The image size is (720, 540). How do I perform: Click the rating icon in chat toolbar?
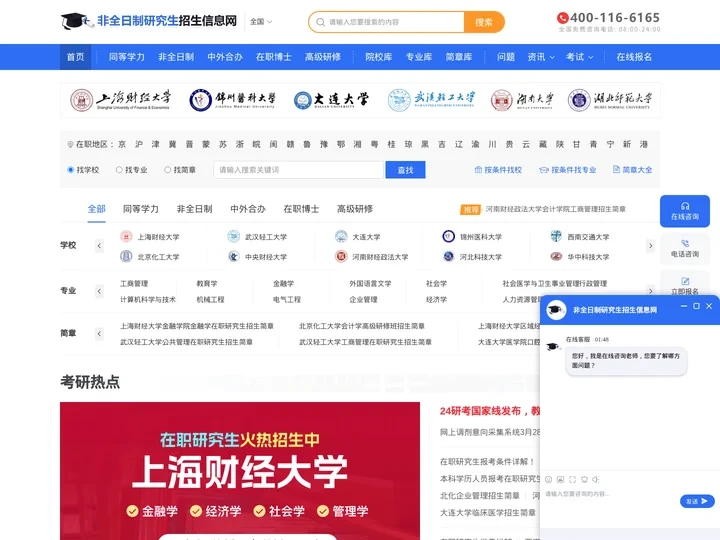[x=584, y=479]
